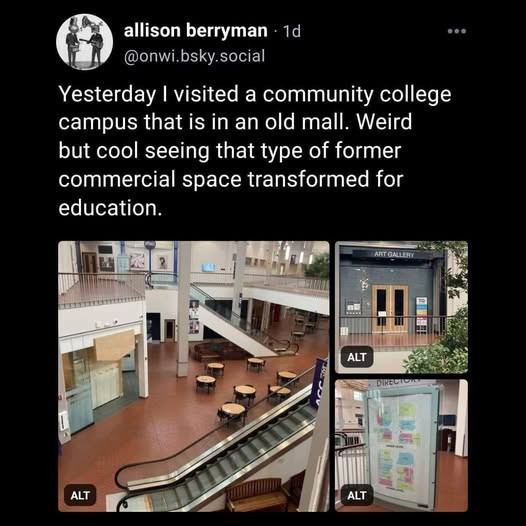Open the @onwi.bsky.social handle link
Viewport: 526px width, 526px height.
194,56
